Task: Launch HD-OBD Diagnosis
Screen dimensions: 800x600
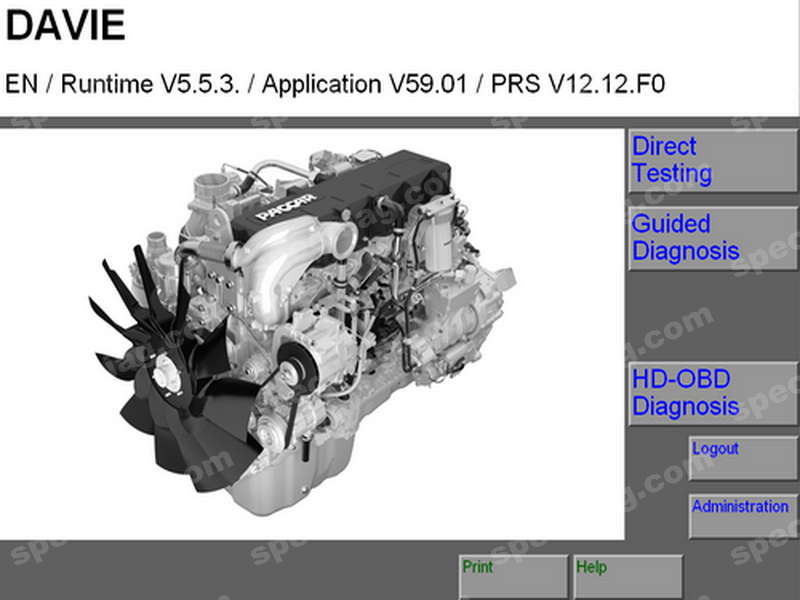Action: (x=712, y=393)
